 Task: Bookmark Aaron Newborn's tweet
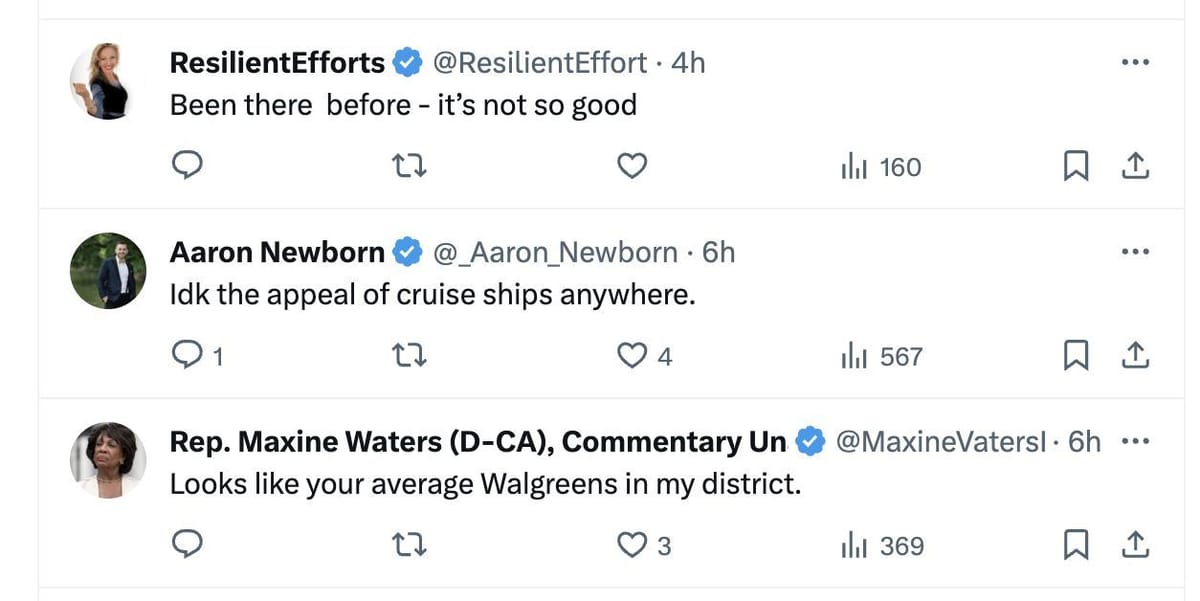point(1076,354)
